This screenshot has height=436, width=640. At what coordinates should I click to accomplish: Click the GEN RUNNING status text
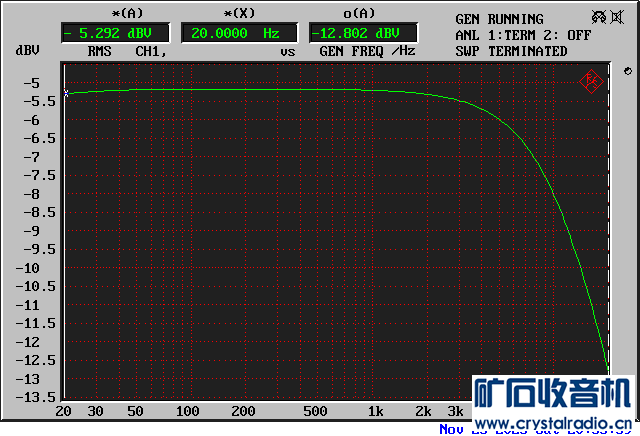point(499,19)
